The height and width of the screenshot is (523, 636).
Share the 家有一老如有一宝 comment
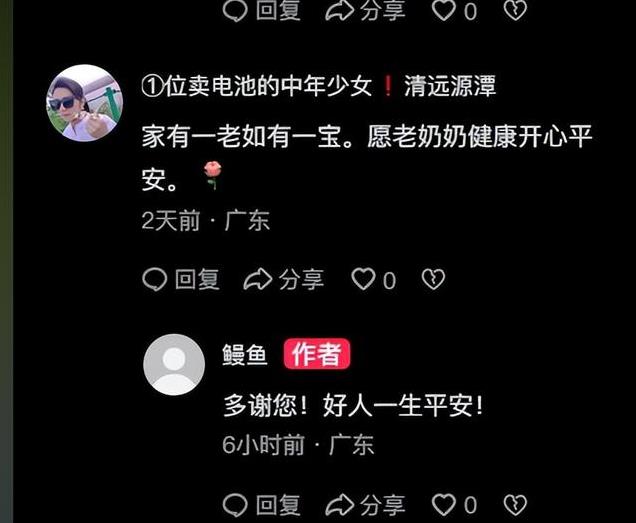coord(284,280)
